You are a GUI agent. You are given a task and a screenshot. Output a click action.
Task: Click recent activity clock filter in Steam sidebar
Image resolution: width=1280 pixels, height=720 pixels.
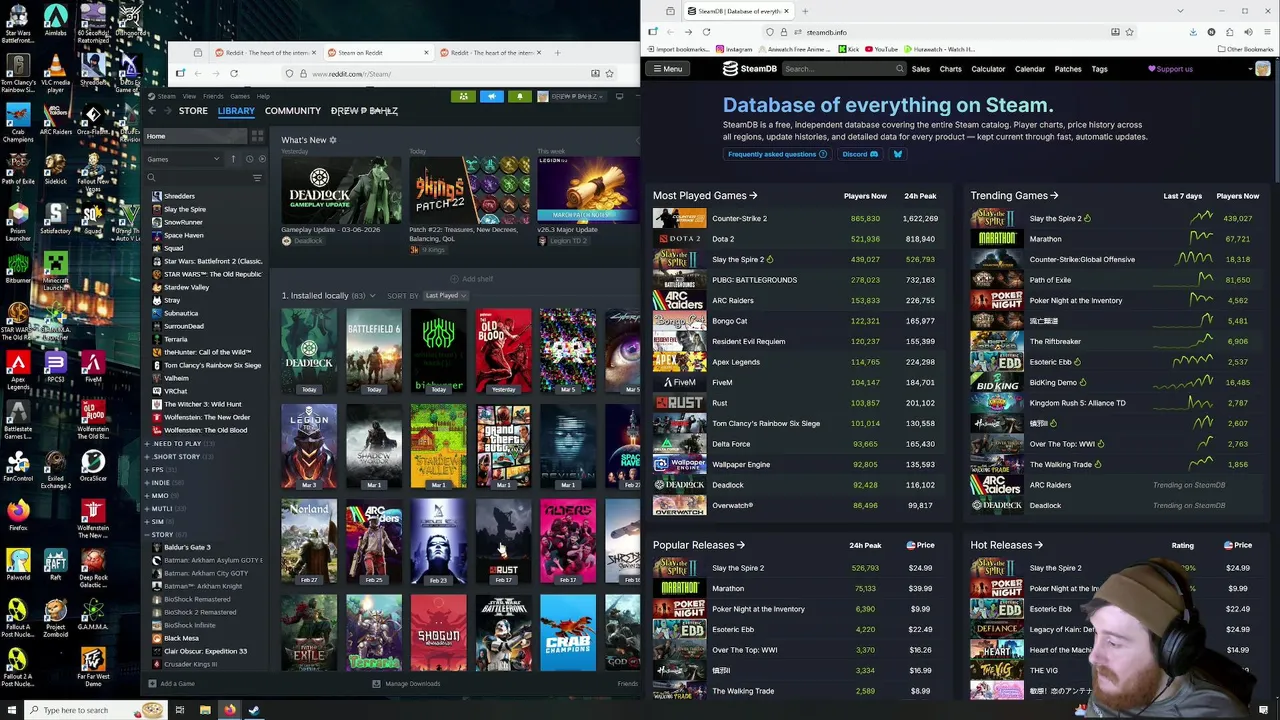pos(248,159)
